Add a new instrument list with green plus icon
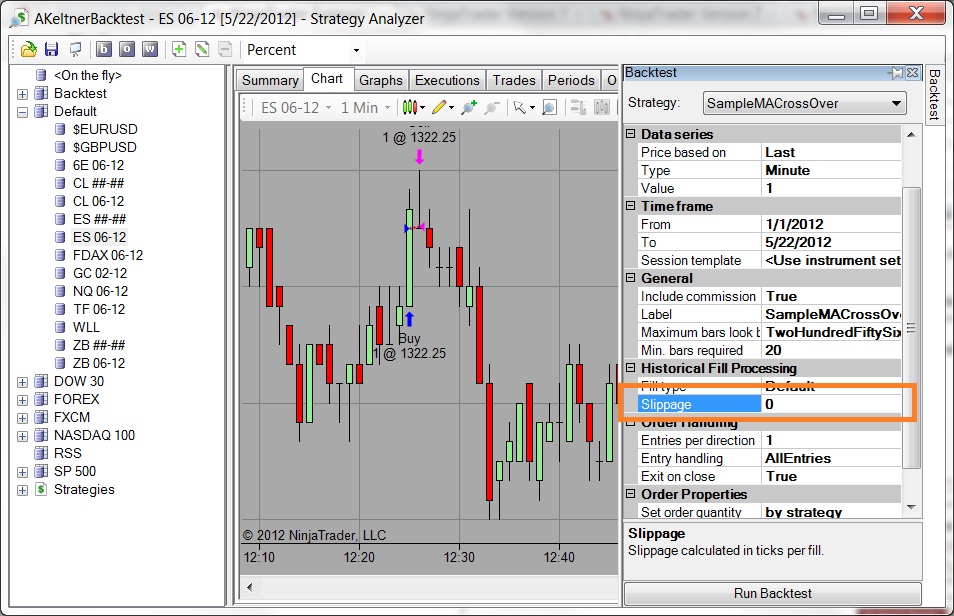954x616 pixels. tap(179, 49)
